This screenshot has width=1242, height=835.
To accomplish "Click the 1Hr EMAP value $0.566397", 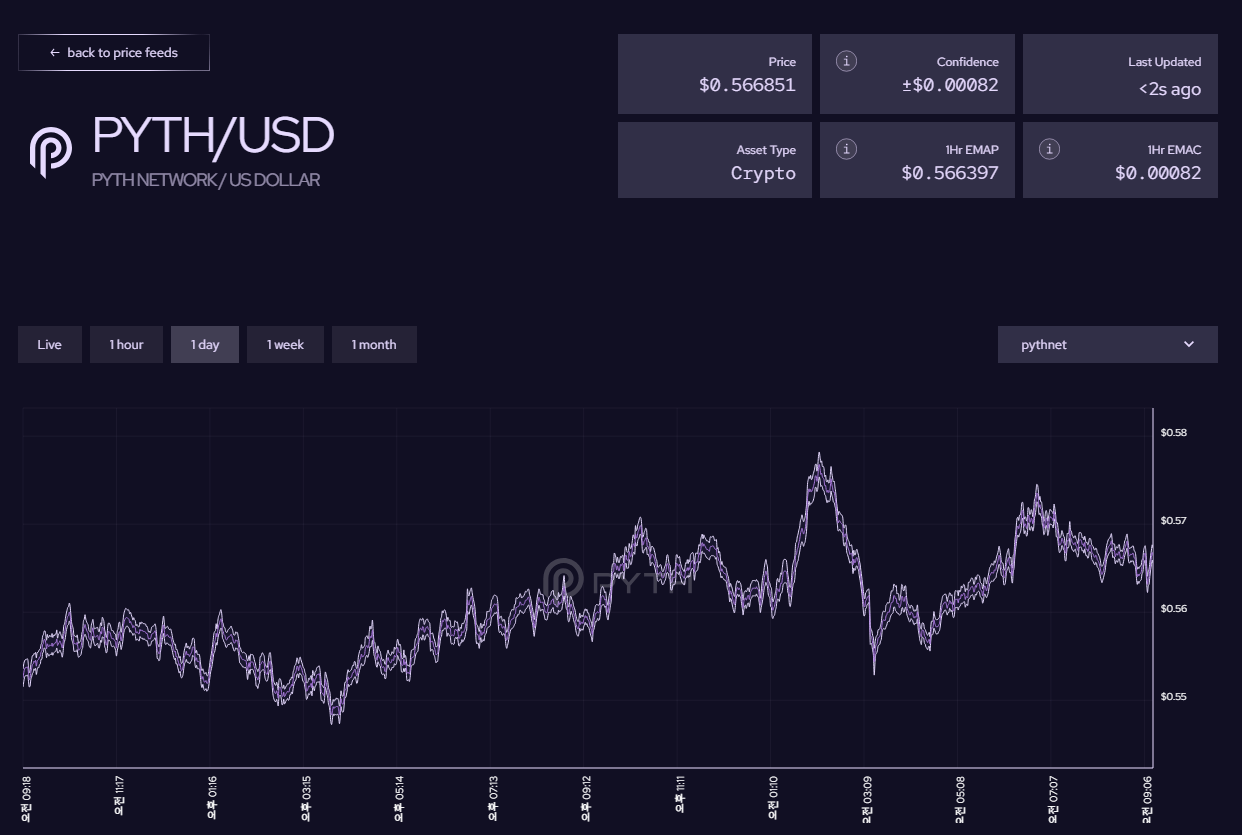I will [x=950, y=173].
